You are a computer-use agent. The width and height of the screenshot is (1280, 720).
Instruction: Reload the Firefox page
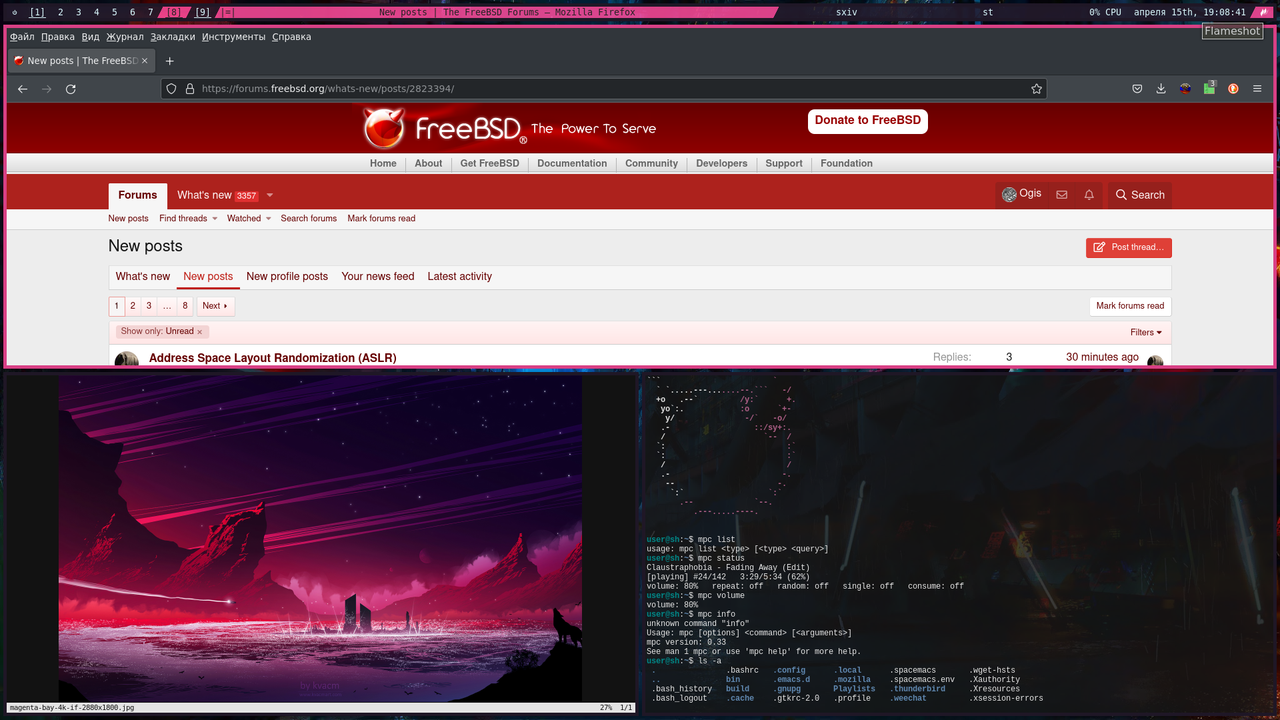pyautogui.click(x=71, y=89)
